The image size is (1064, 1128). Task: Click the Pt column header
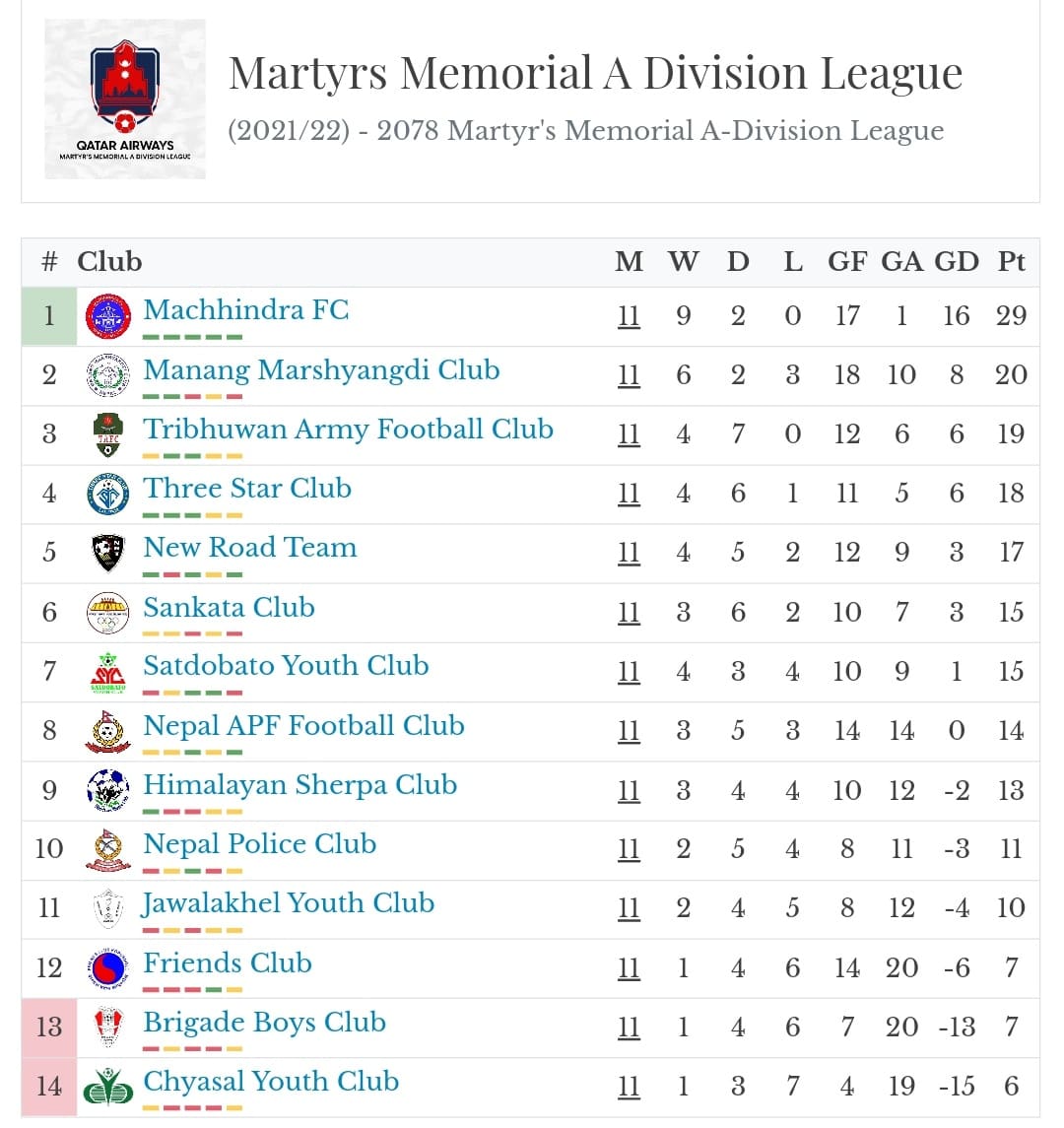1012,261
